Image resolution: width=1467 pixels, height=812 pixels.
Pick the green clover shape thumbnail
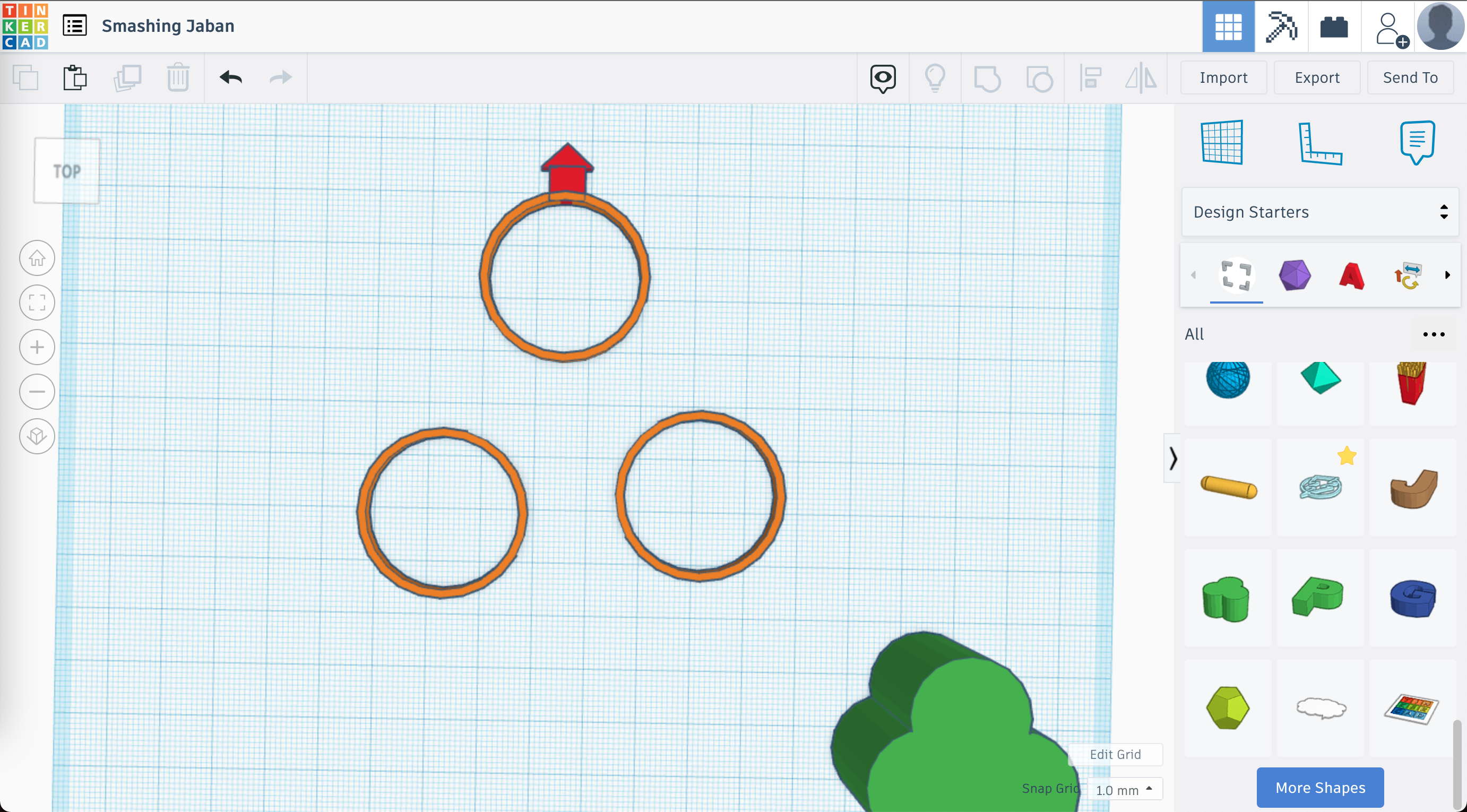[1226, 598]
